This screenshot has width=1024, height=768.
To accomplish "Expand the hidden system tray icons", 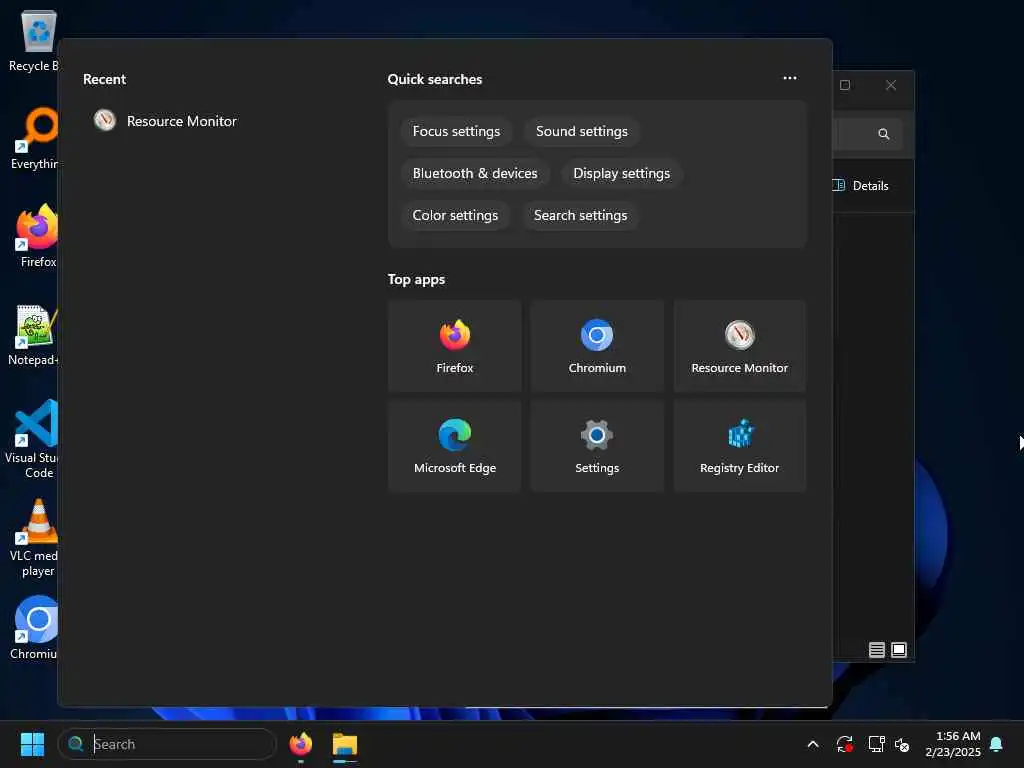I will click(x=813, y=744).
